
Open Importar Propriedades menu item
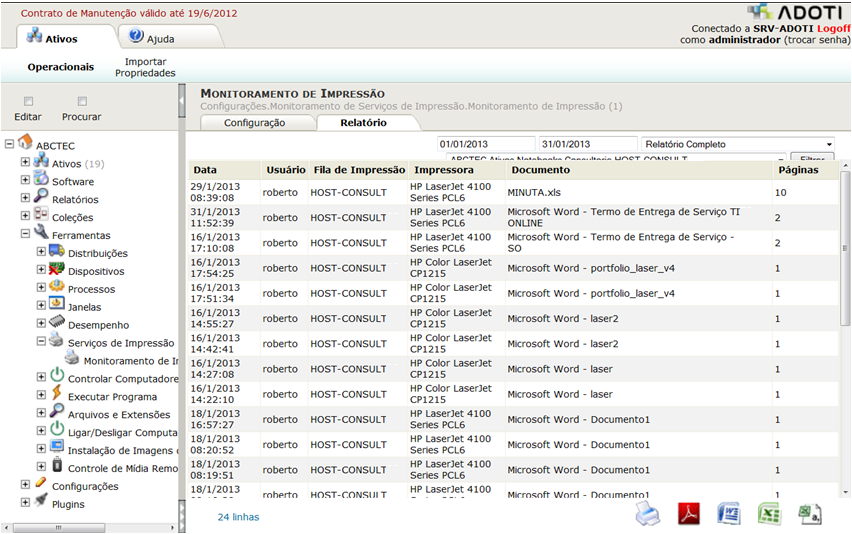[145, 67]
